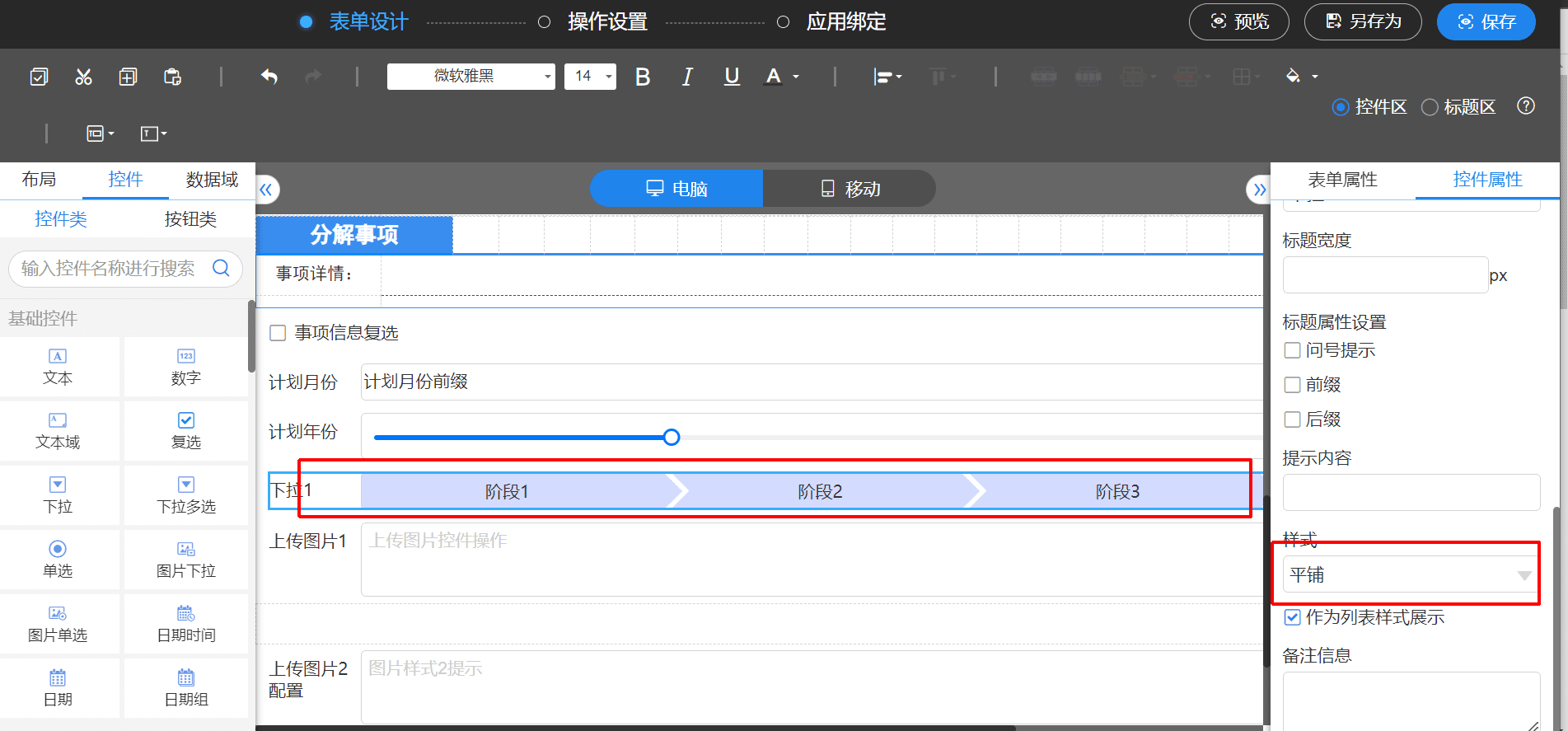Click the 备注信息 textarea
Viewport: 1568px width, 731px height.
[1411, 701]
